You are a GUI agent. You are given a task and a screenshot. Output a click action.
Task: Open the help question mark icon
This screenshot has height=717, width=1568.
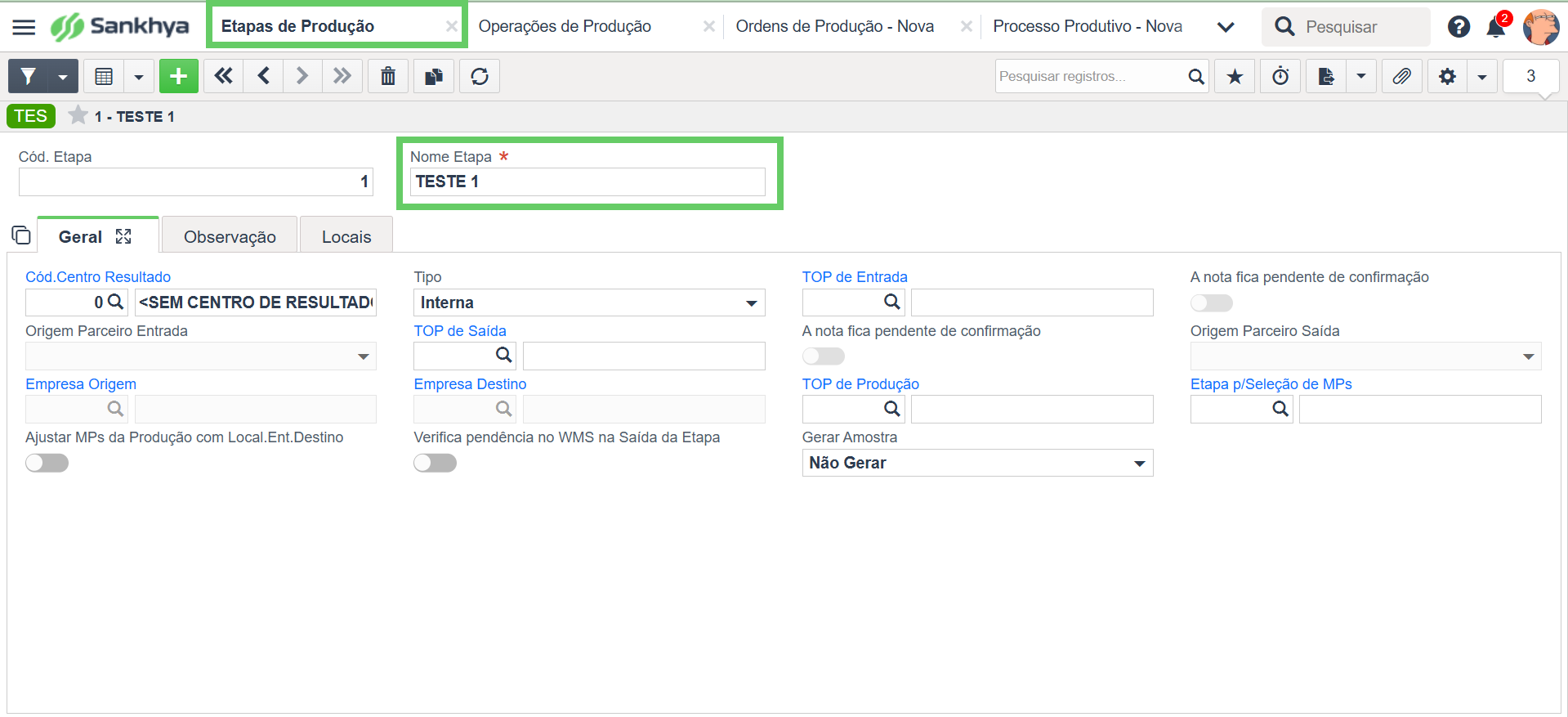pos(1459,27)
